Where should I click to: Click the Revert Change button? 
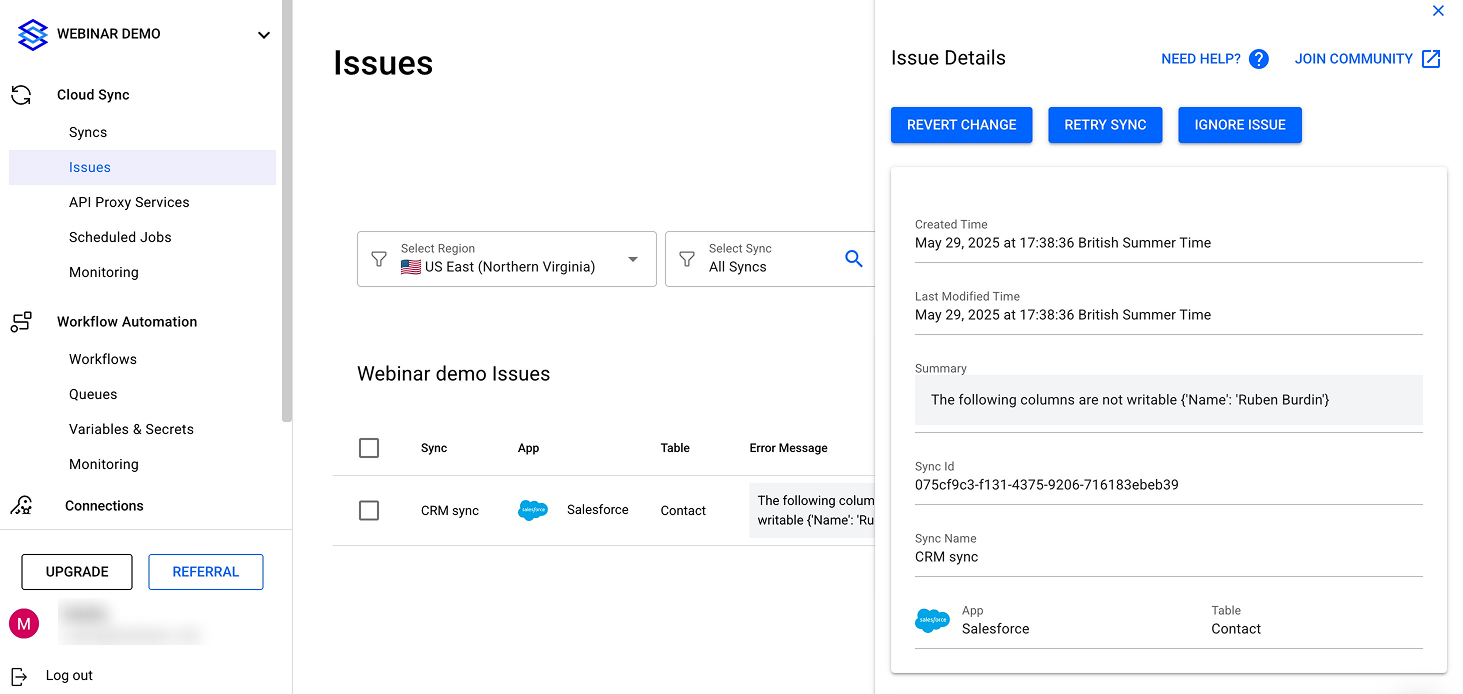961,125
